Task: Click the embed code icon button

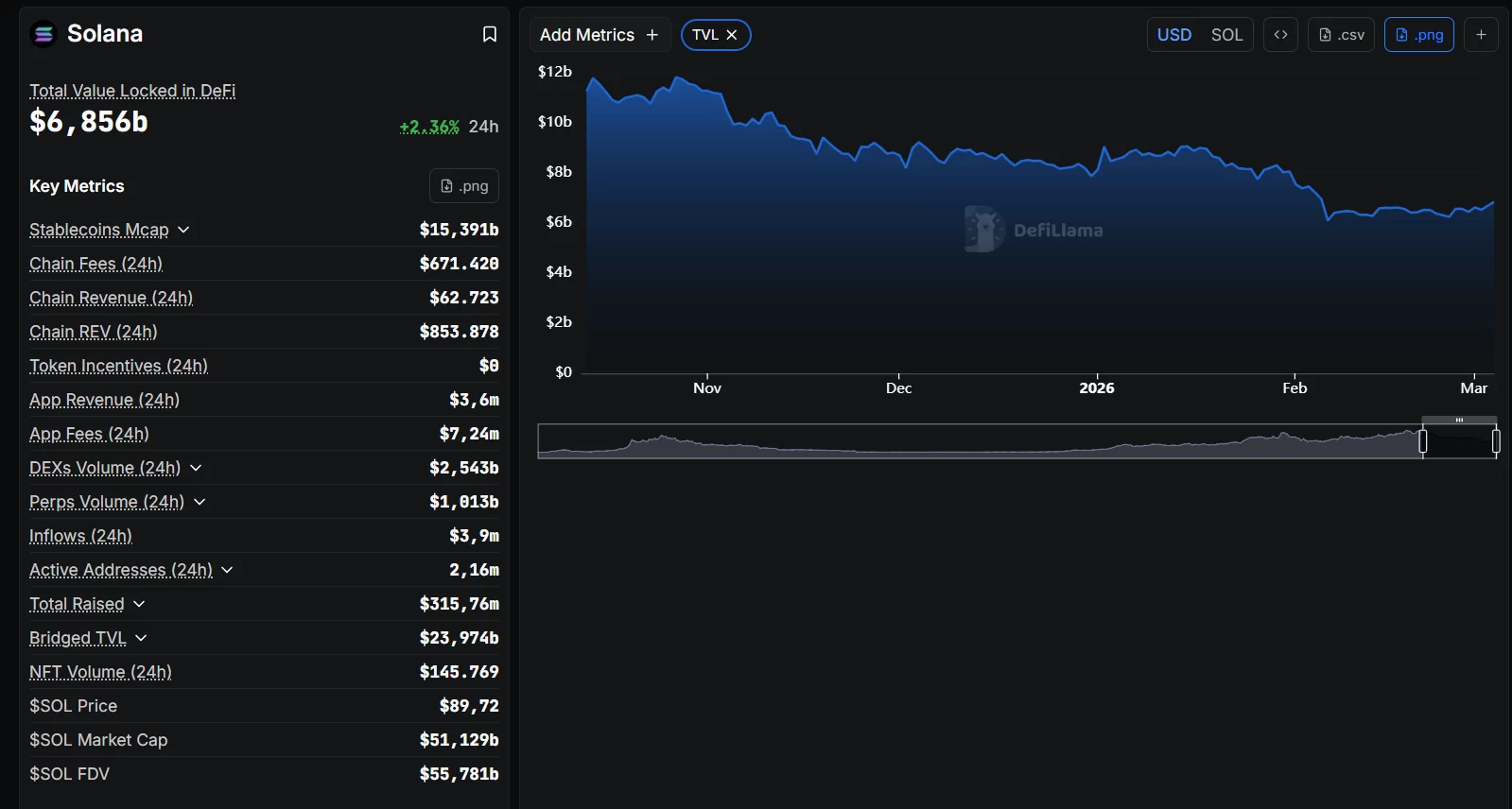Action: pos(1280,35)
